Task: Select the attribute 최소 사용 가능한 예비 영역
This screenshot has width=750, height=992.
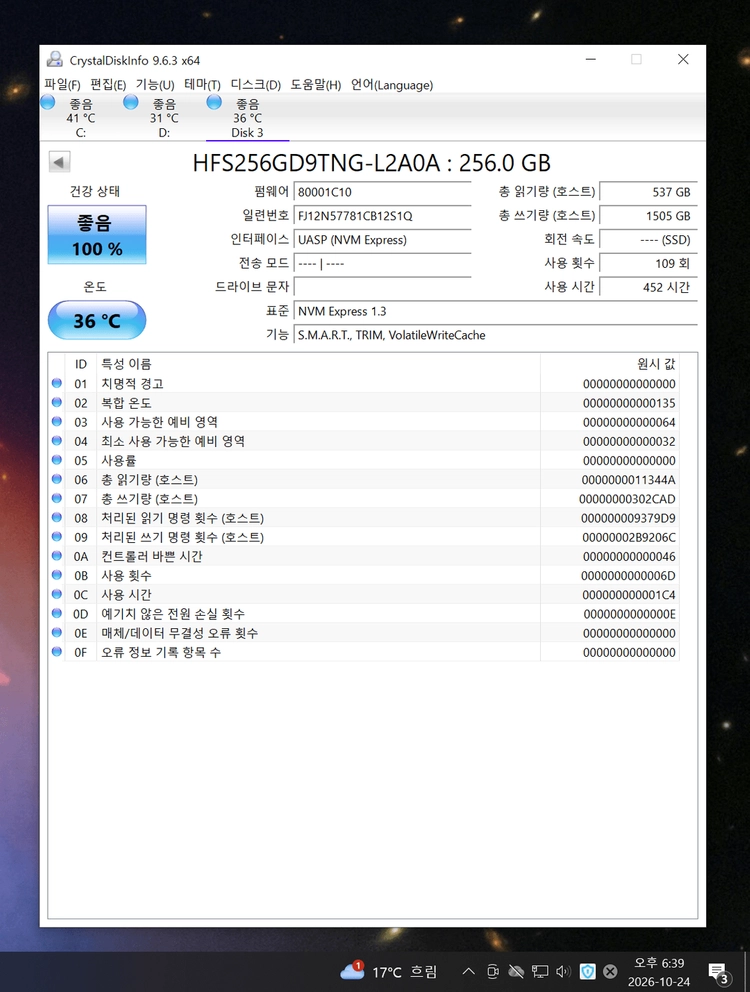Action: [x=173, y=441]
